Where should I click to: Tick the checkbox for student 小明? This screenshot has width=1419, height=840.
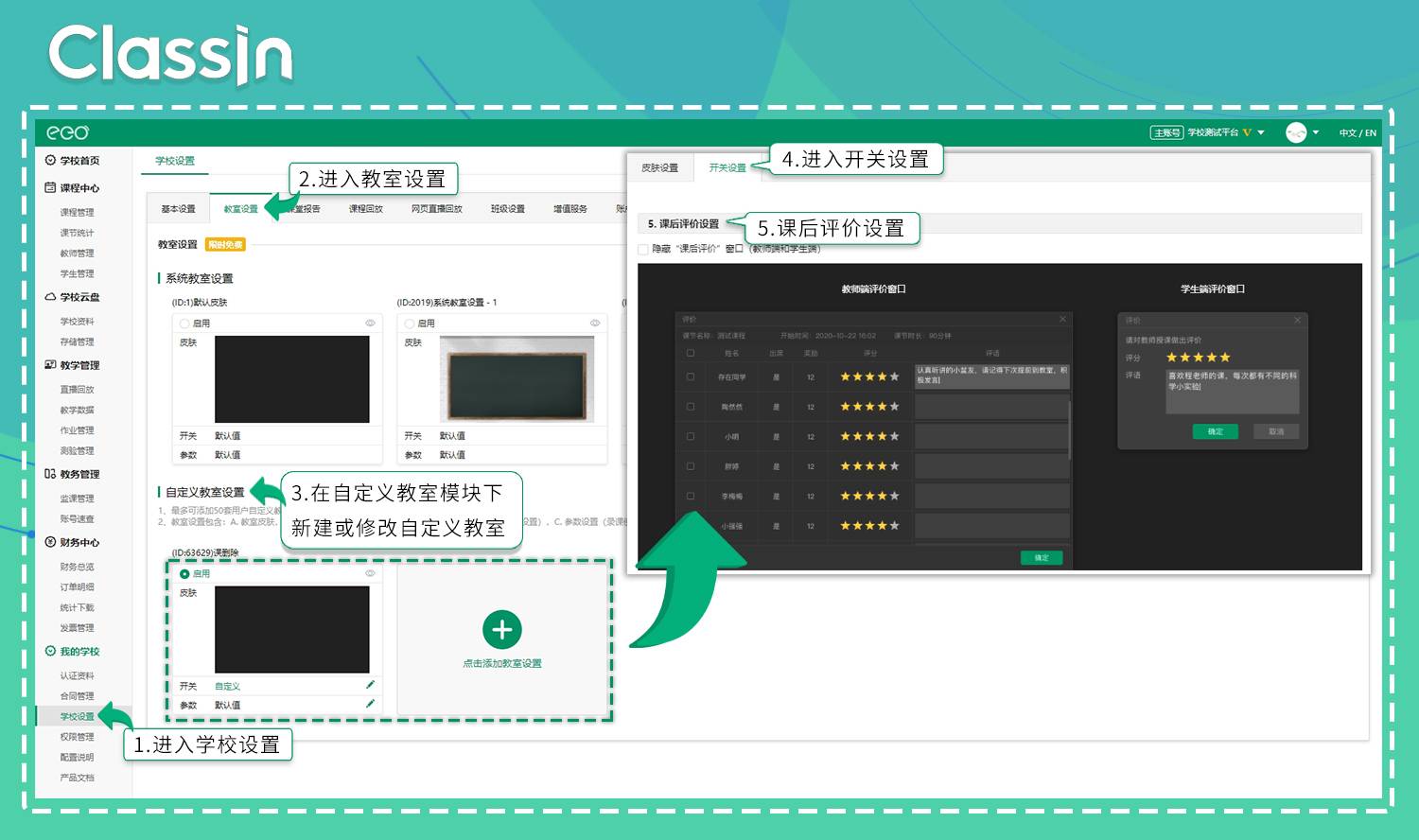[691, 436]
